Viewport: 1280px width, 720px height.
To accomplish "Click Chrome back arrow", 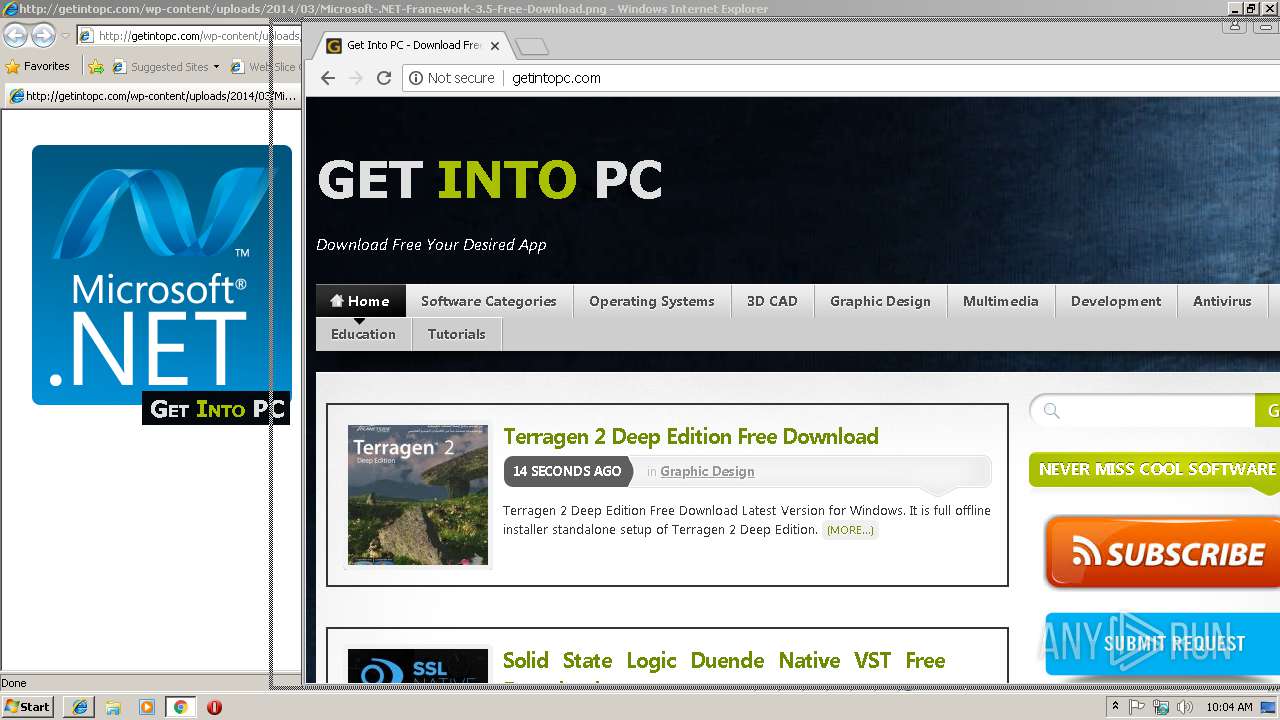I will tap(328, 78).
